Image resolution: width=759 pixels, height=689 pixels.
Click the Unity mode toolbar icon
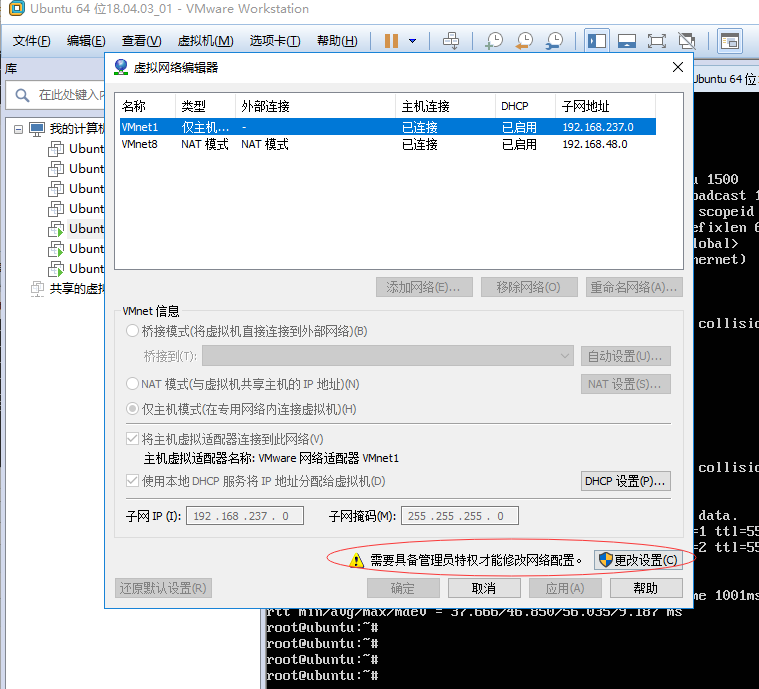[686, 41]
